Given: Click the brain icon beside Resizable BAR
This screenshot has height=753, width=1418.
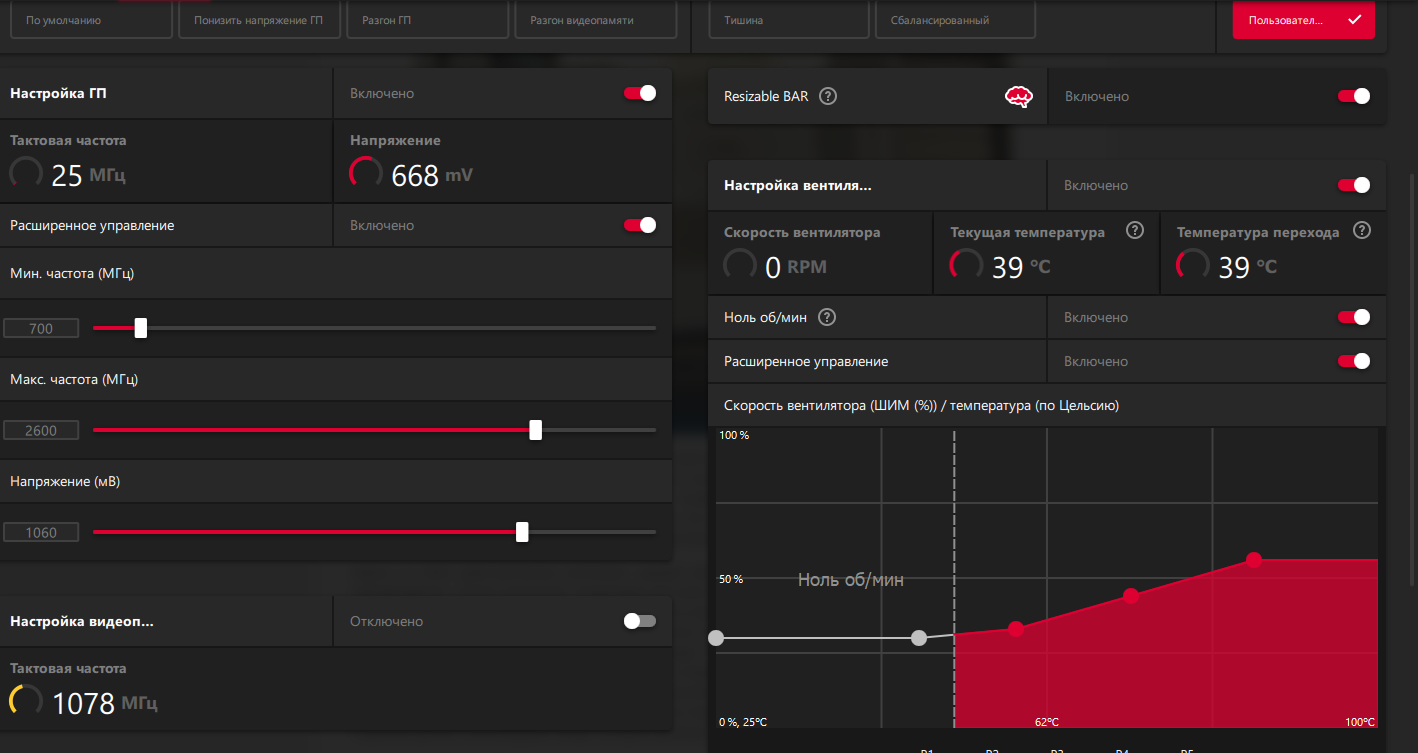Looking at the screenshot, I should [1018, 97].
